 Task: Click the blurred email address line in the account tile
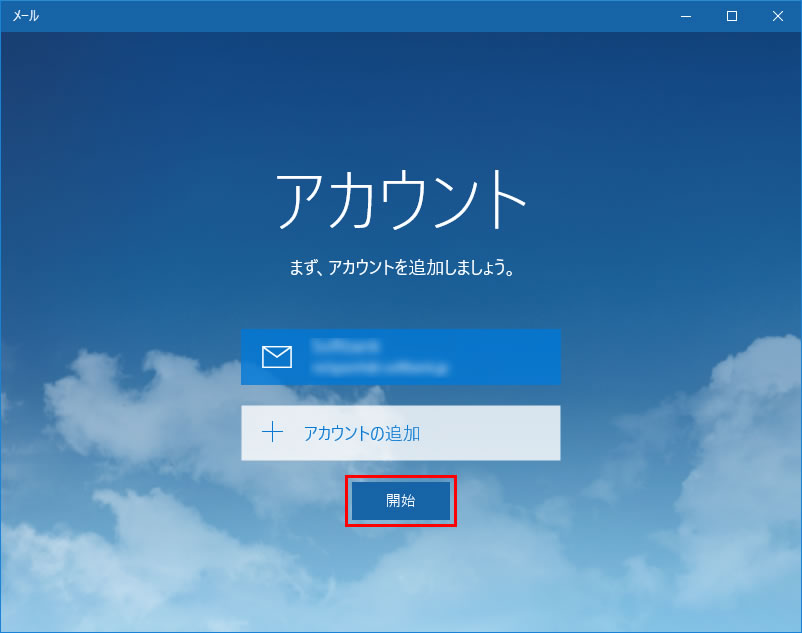[378, 368]
